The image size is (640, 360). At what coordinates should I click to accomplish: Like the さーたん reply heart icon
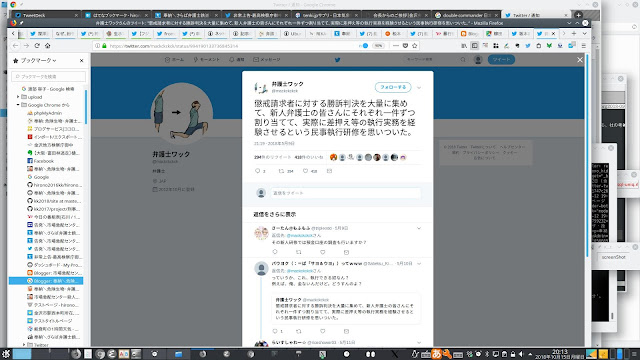pos(322,252)
